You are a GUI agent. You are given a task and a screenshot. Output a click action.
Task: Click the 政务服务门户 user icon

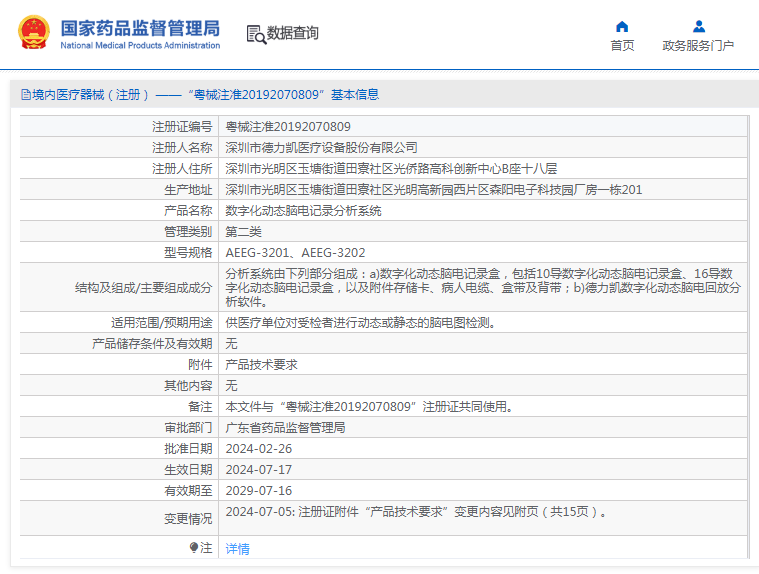point(698,26)
